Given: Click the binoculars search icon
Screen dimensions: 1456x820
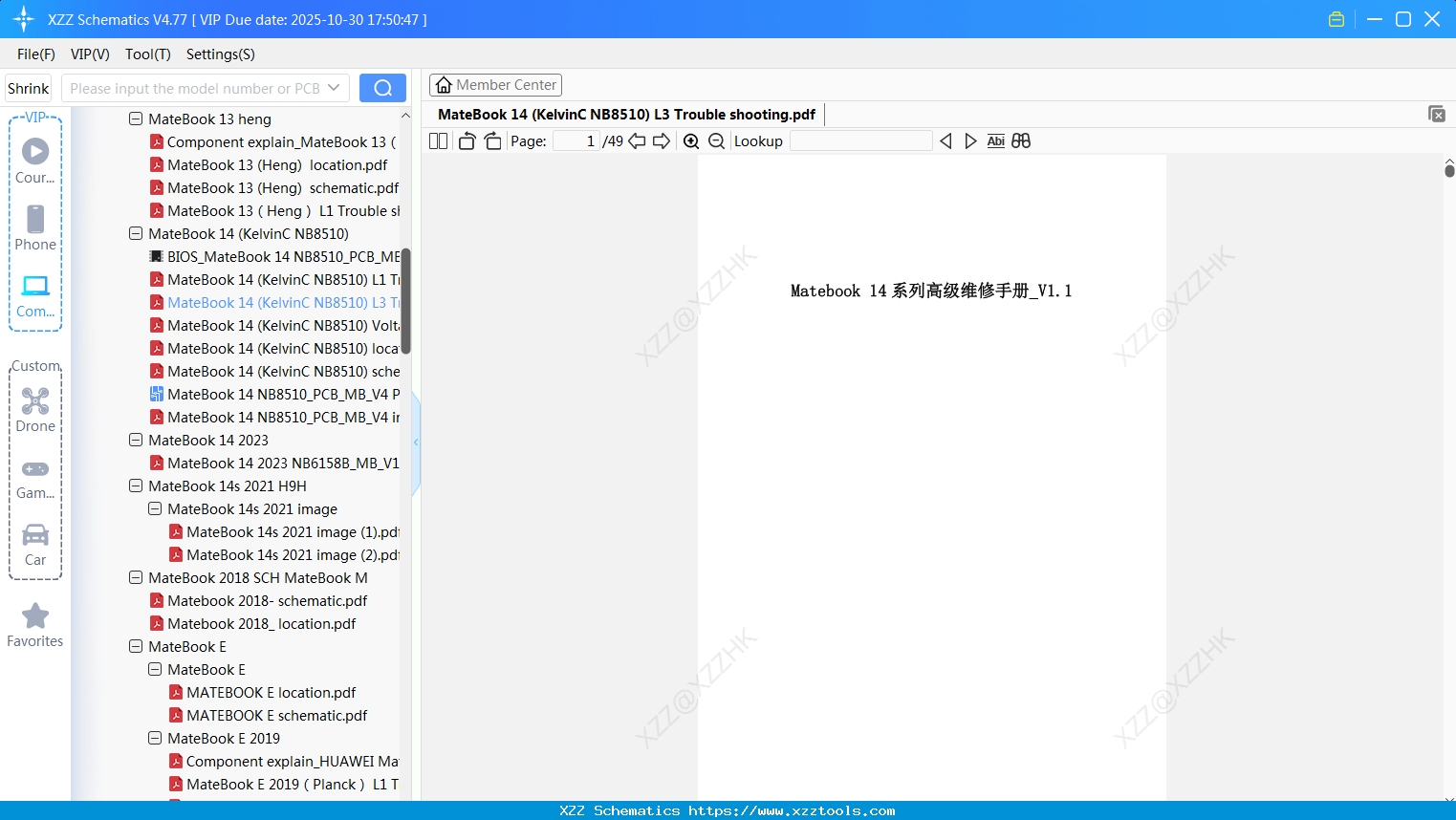Looking at the screenshot, I should pyautogui.click(x=1021, y=141).
